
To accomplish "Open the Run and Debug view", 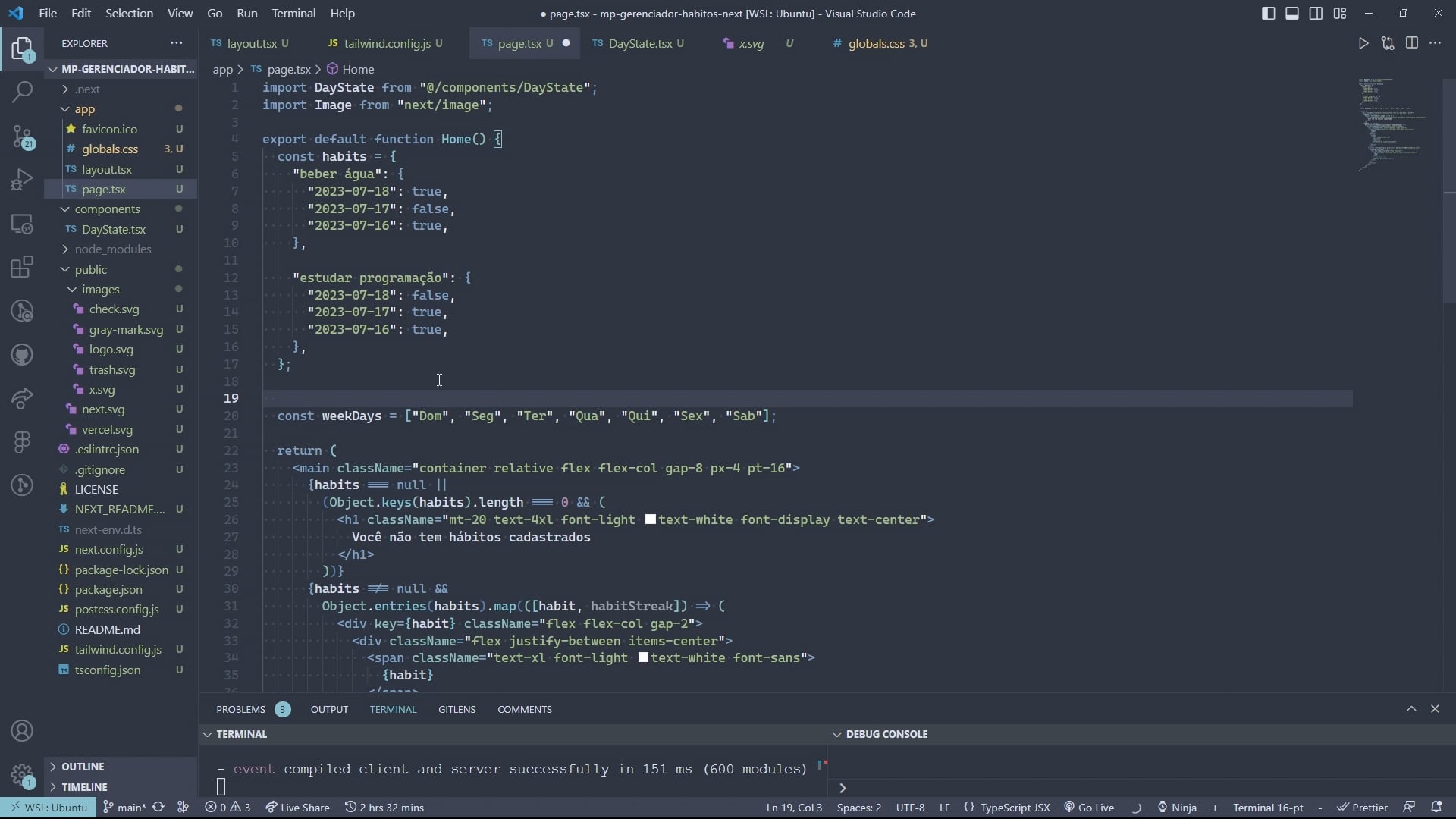I will pyautogui.click(x=22, y=180).
